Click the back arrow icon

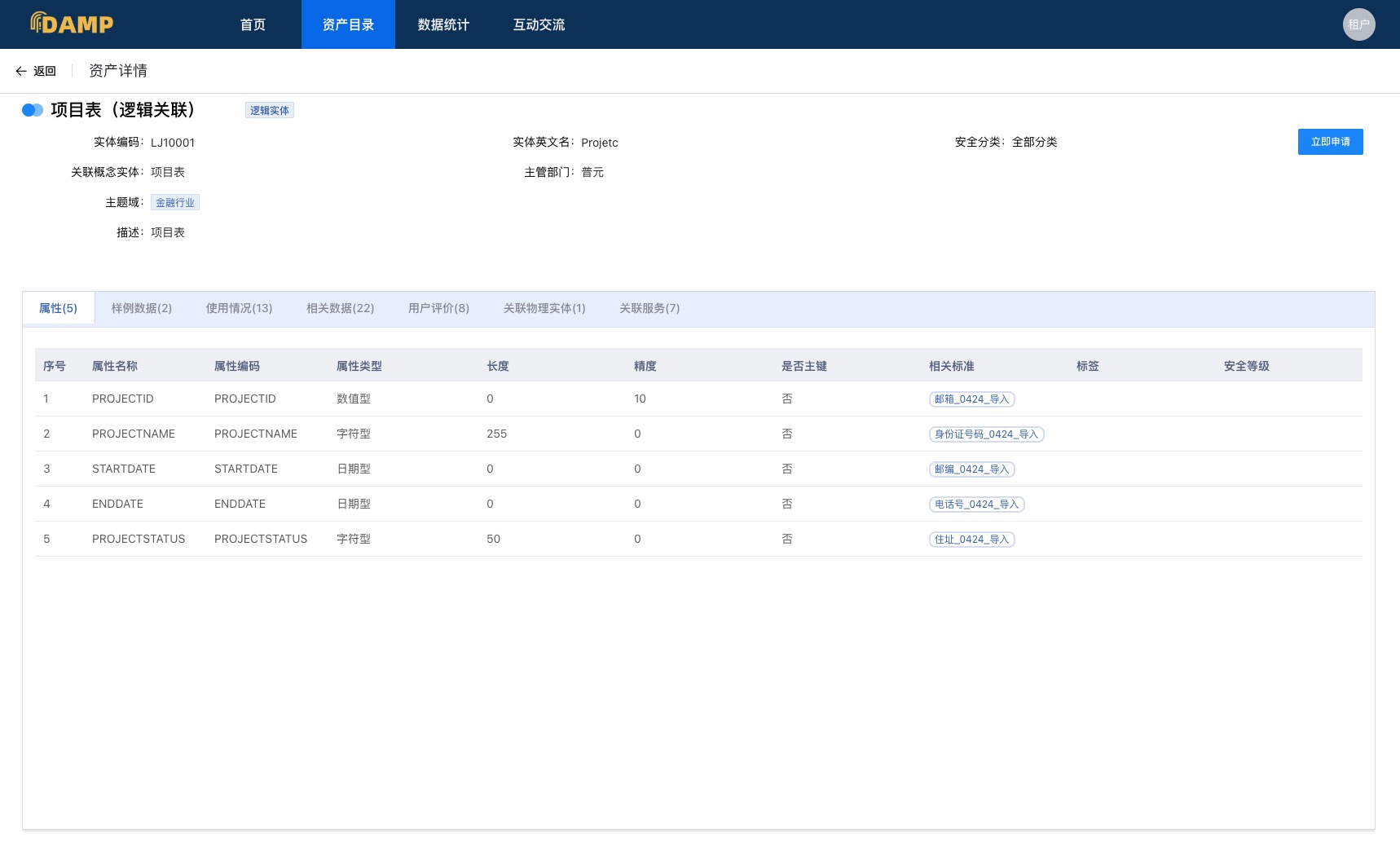tap(21, 71)
